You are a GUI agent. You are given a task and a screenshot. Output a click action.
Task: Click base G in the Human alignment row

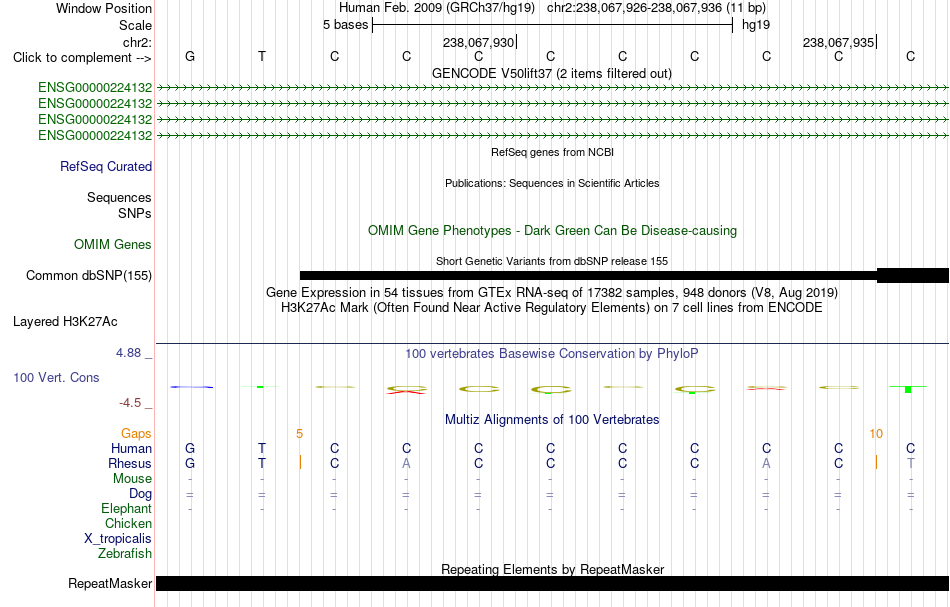coord(190,448)
